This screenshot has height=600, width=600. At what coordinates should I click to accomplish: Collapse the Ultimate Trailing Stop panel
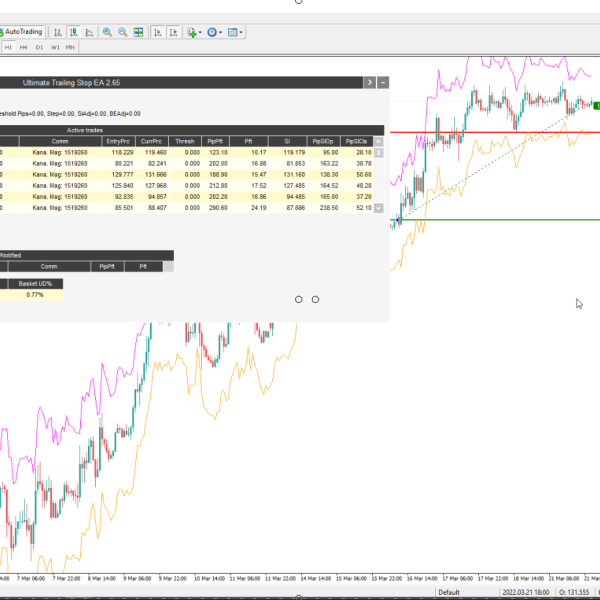coord(383,83)
